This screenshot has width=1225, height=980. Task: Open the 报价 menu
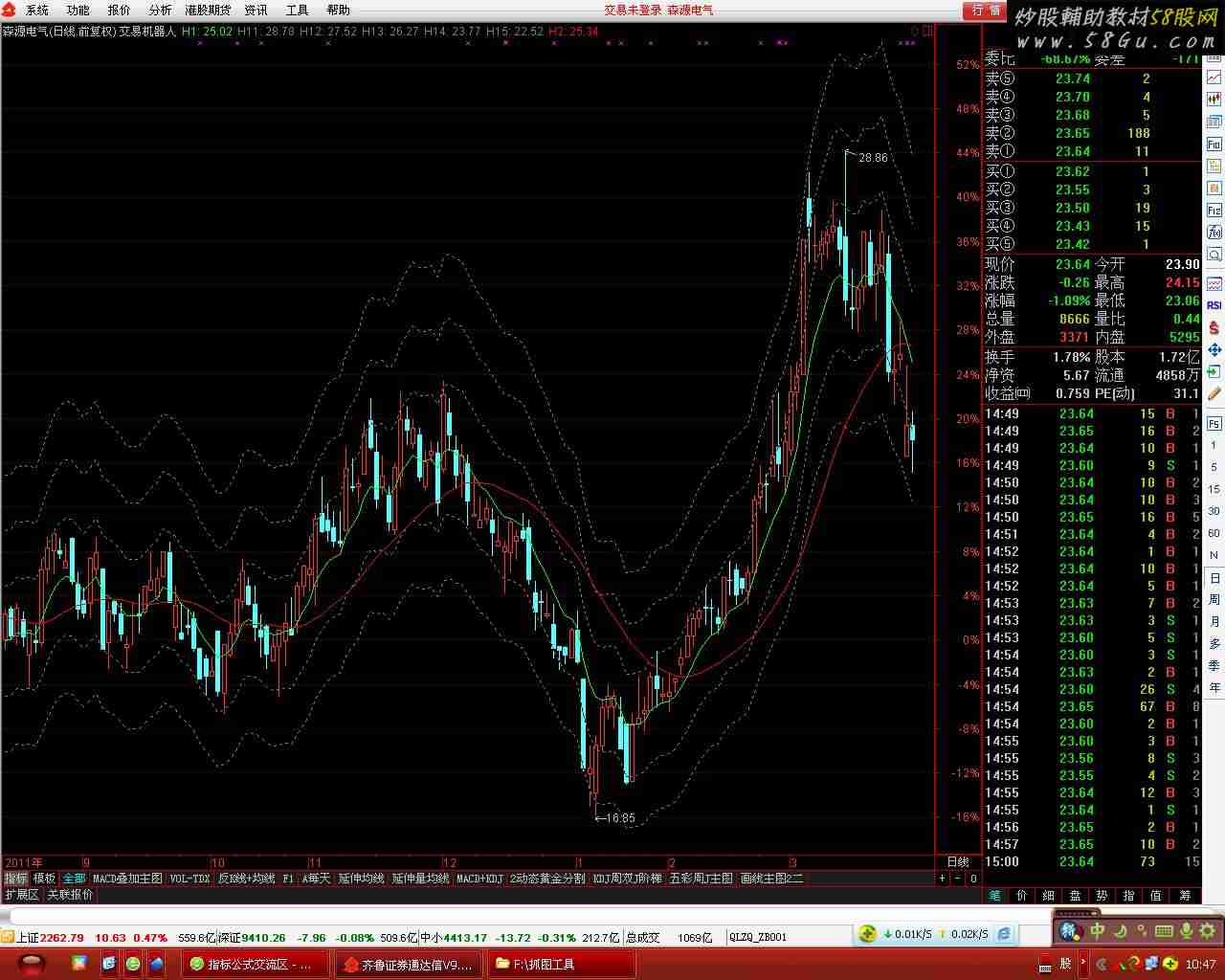pos(119,10)
